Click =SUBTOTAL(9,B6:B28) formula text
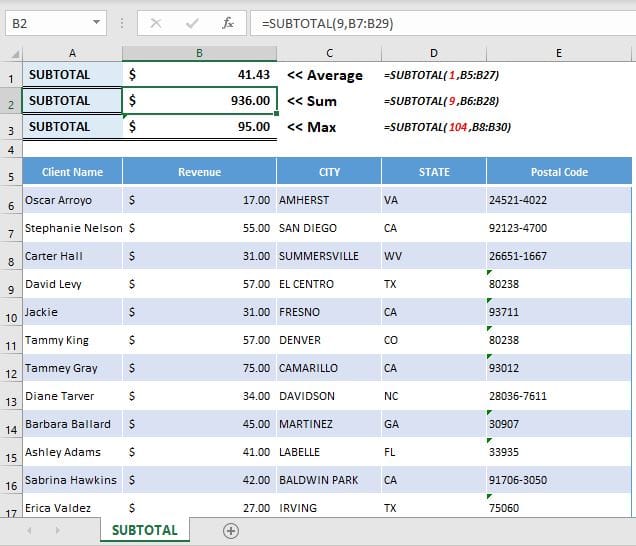This screenshot has width=636, height=546. pyautogui.click(x=441, y=101)
